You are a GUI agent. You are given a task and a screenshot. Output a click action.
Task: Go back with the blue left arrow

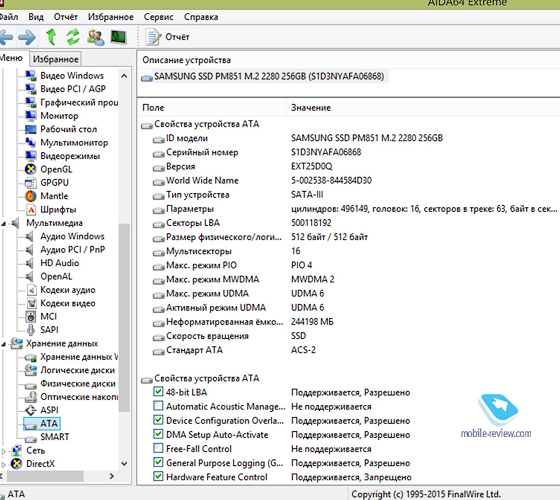coord(6,37)
